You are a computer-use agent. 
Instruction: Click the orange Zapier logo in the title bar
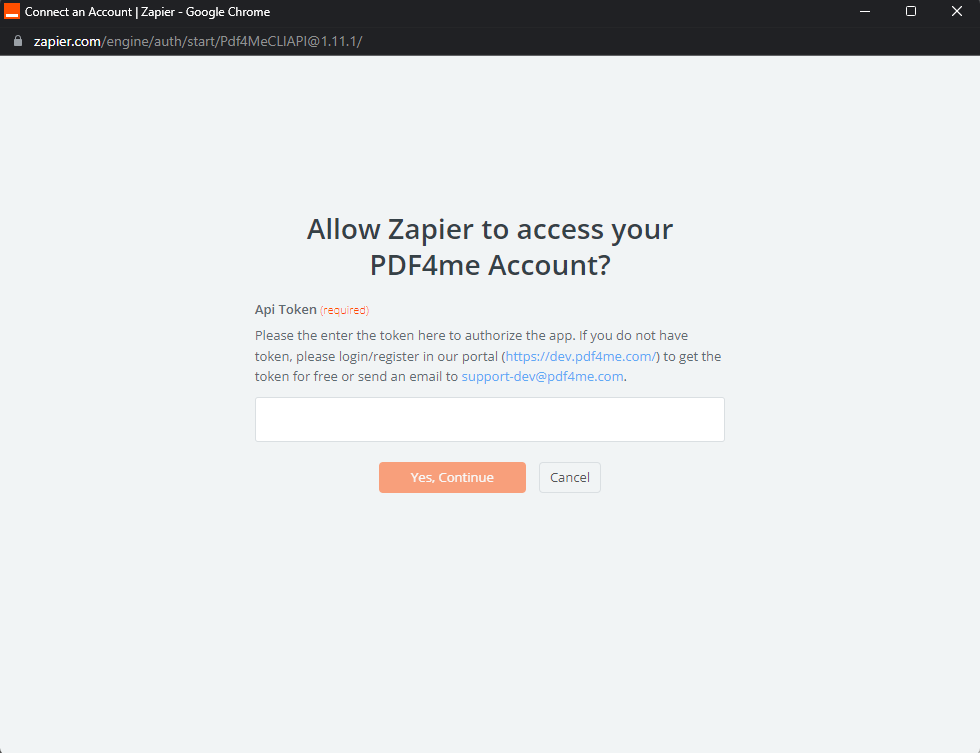point(11,11)
